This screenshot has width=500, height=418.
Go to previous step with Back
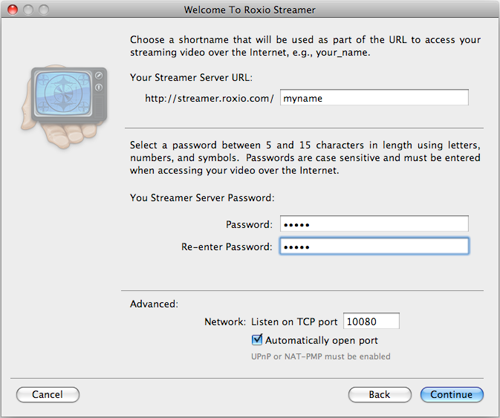380,394
